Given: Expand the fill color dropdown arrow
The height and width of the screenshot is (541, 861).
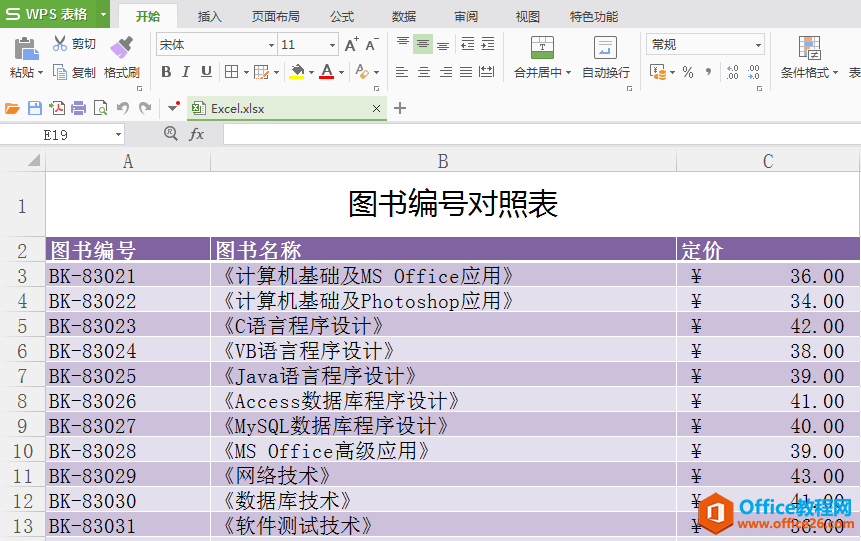Looking at the screenshot, I should [x=311, y=72].
